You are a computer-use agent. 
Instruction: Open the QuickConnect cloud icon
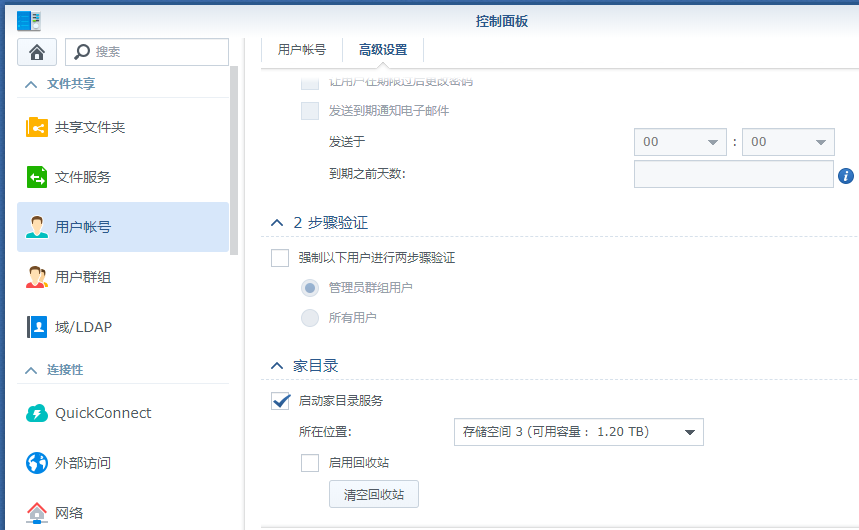point(37,413)
